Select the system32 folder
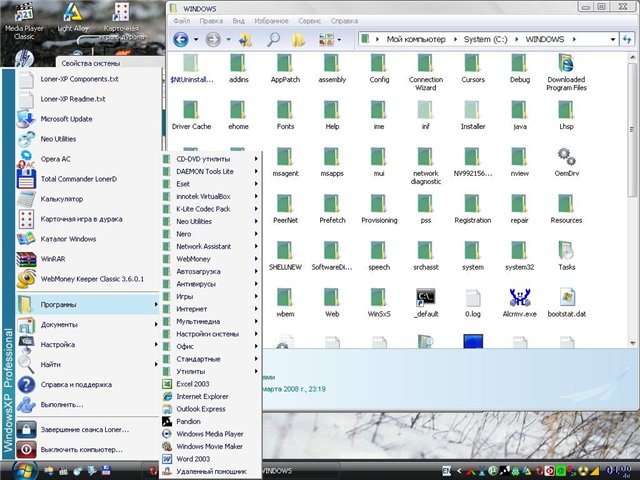This screenshot has height=480, width=640. coord(520,256)
